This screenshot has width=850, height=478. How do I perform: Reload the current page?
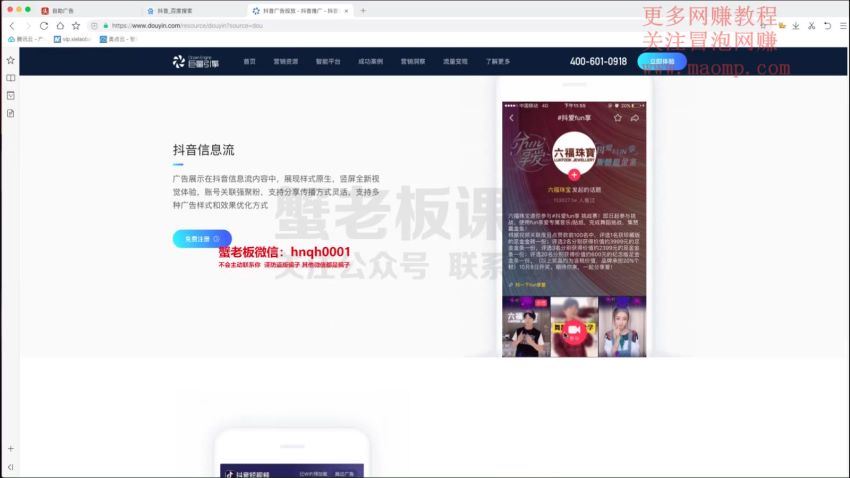pyautogui.click(x=44, y=25)
